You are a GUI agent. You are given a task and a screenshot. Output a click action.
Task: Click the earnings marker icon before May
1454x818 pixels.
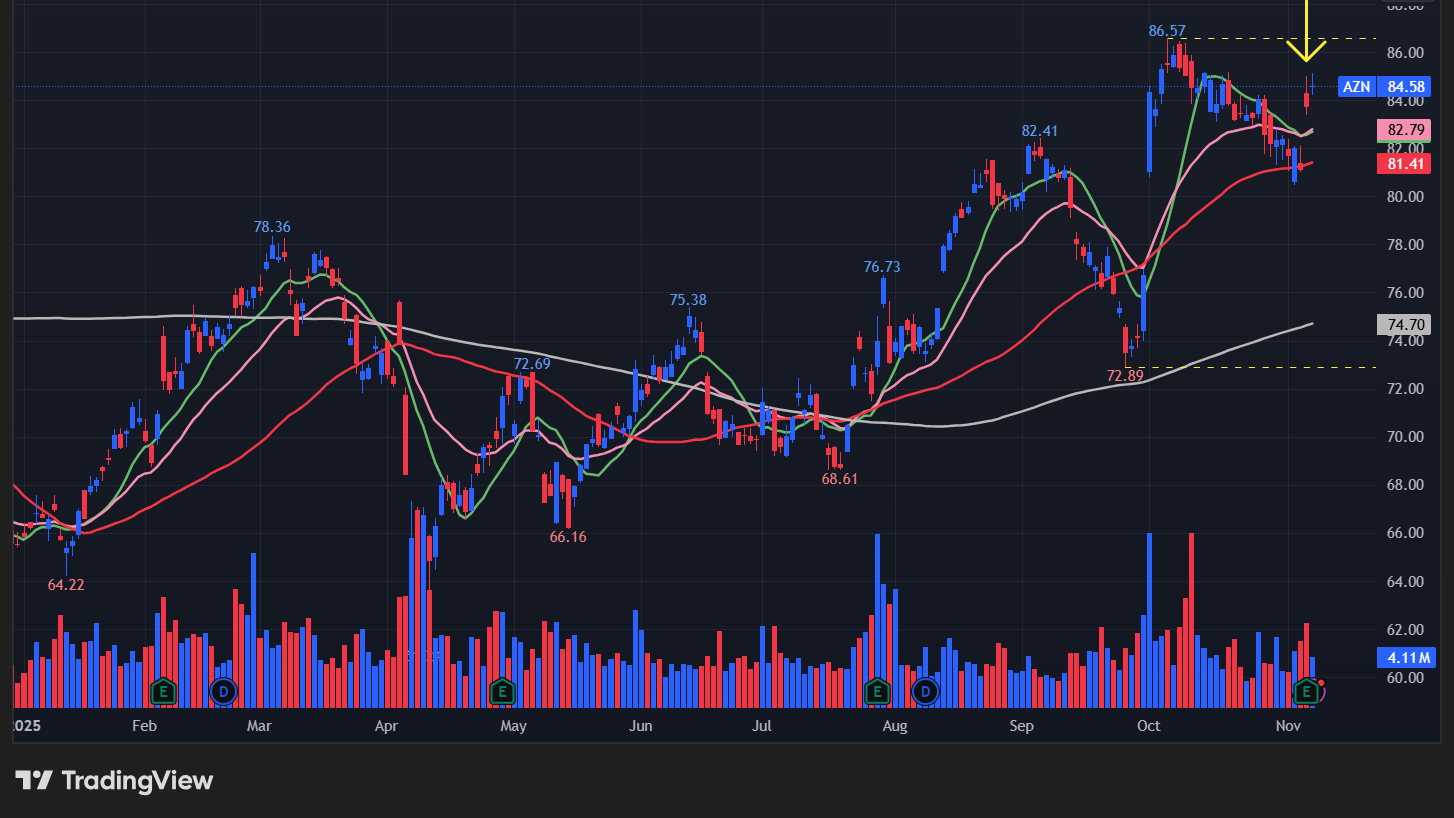pos(502,691)
